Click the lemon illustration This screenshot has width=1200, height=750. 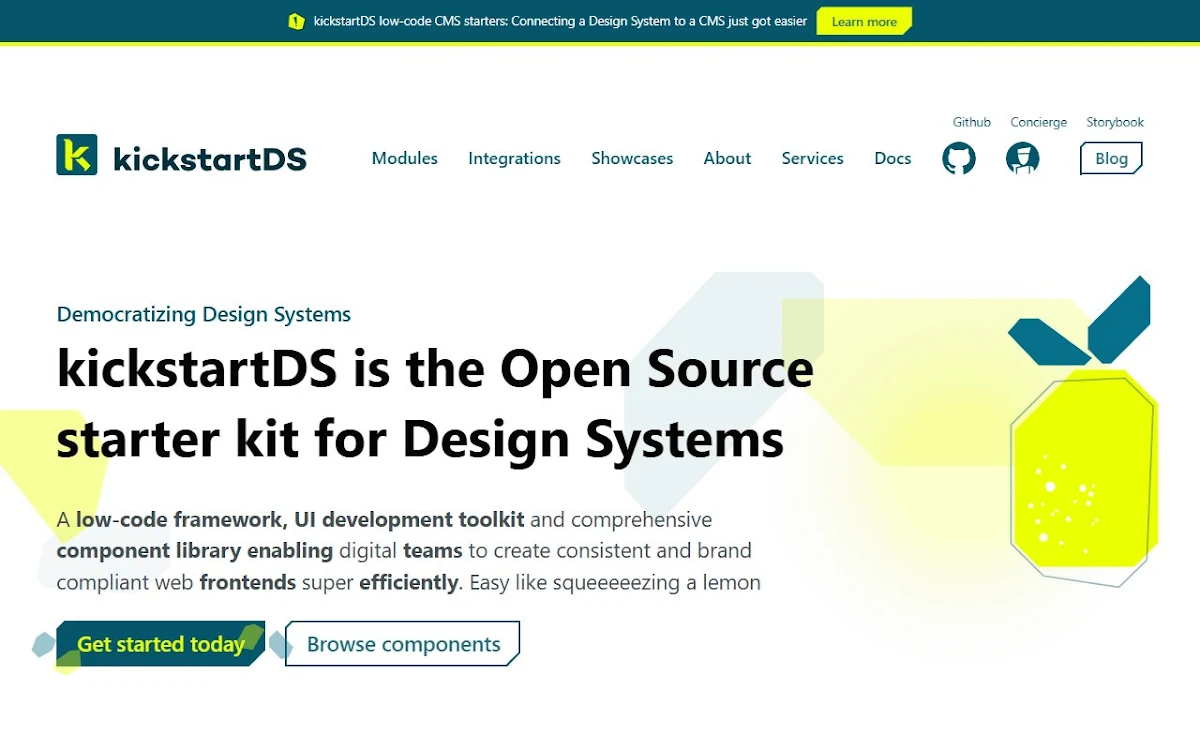pyautogui.click(x=1083, y=430)
